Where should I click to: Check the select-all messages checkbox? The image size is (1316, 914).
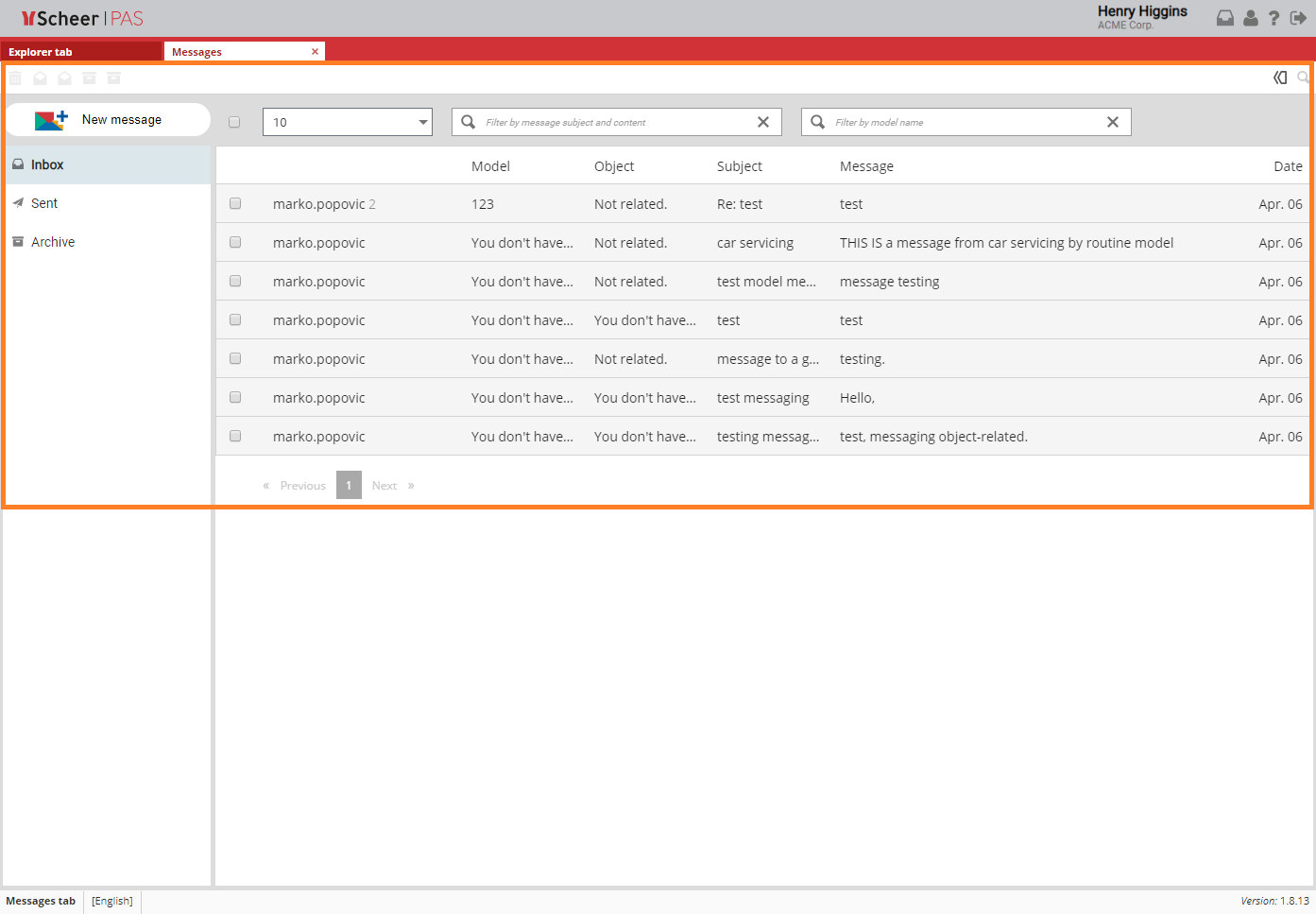coord(234,121)
